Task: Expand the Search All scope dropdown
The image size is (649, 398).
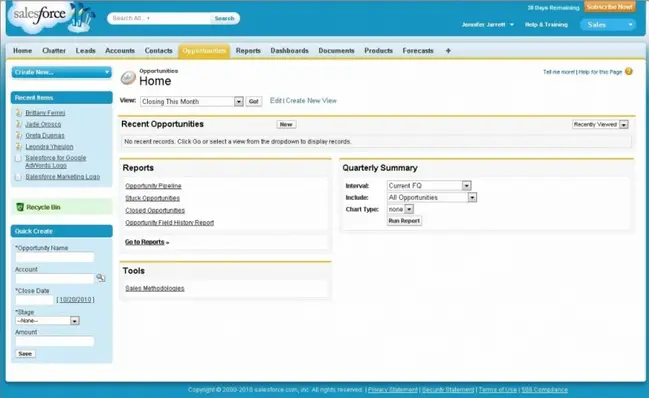Action: point(148,18)
